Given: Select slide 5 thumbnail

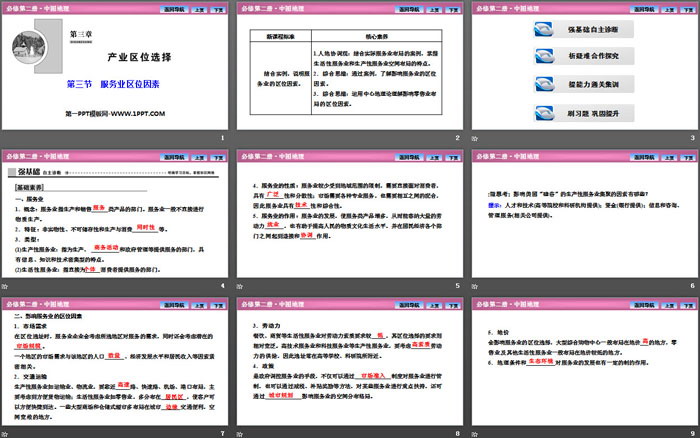Looking at the screenshot, I should pyautogui.click(x=350, y=214).
